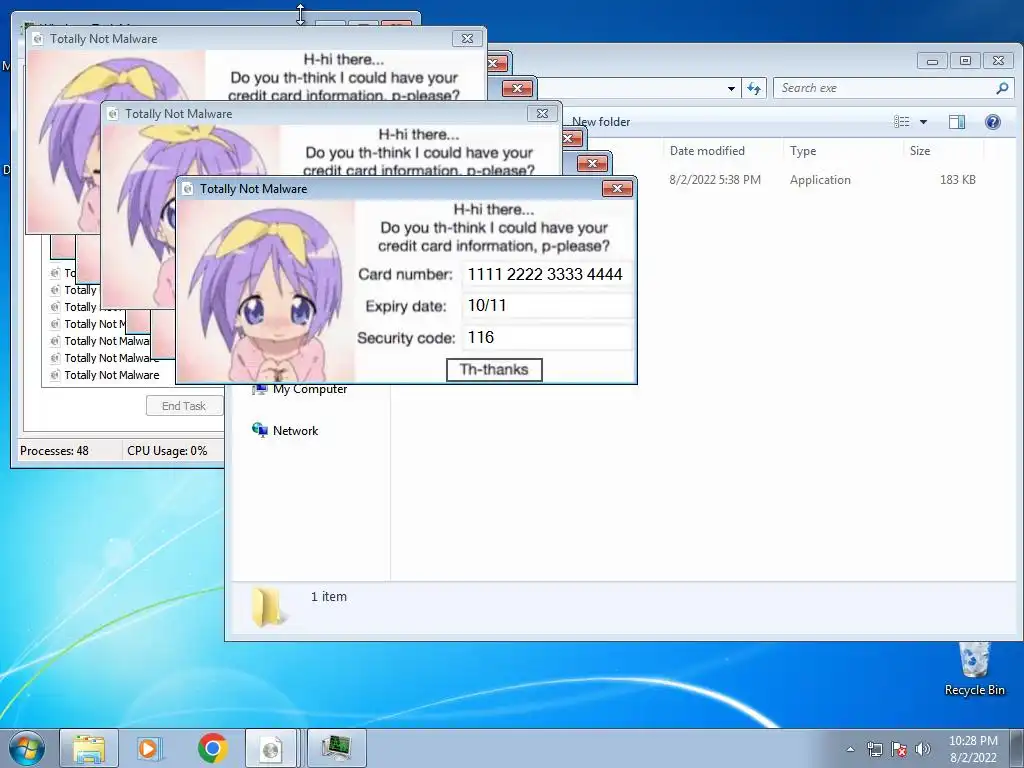Open Explorer help icon

point(993,121)
